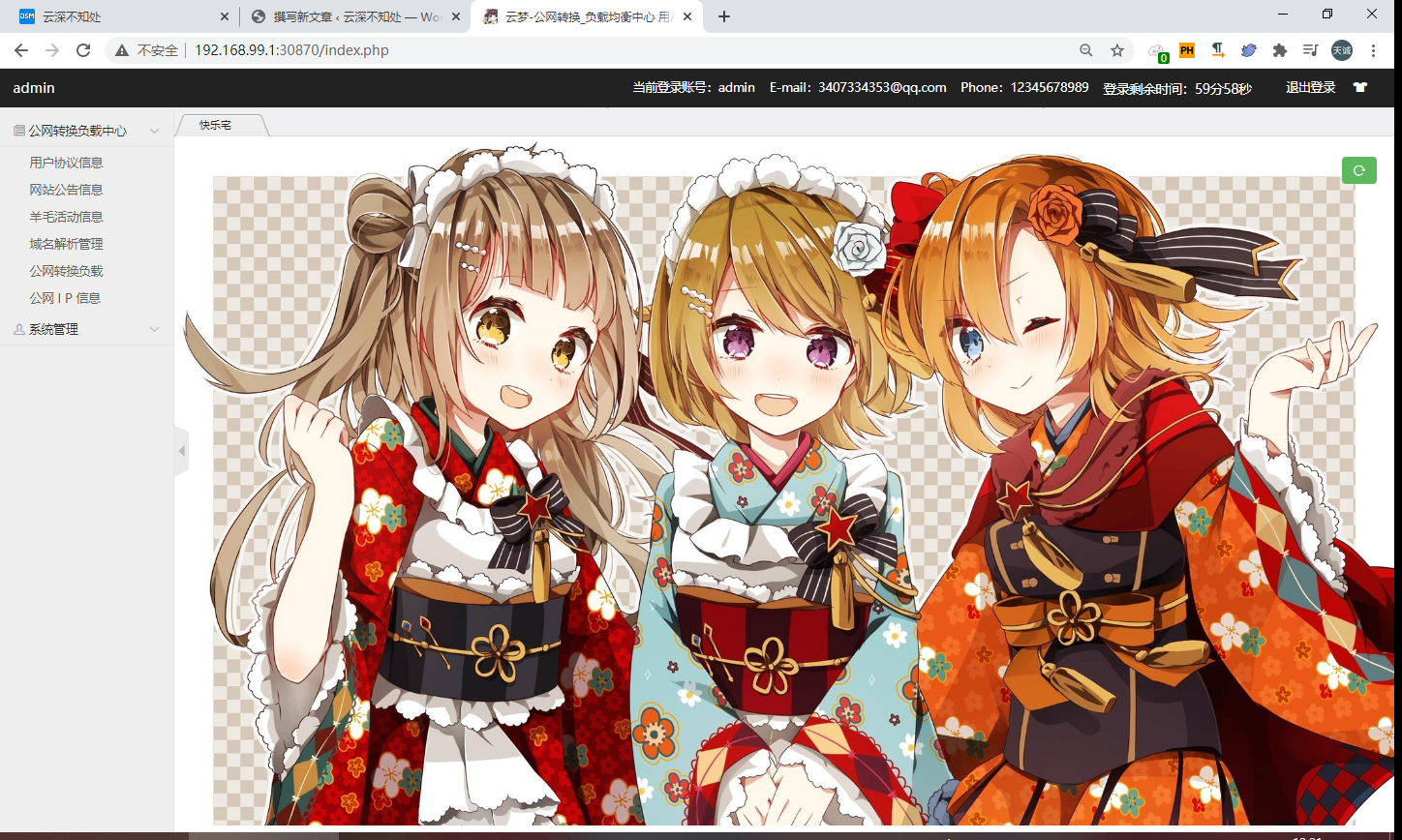The width and height of the screenshot is (1402, 840).
Task: Select the 快乐宅 content tab
Action: [x=216, y=126]
